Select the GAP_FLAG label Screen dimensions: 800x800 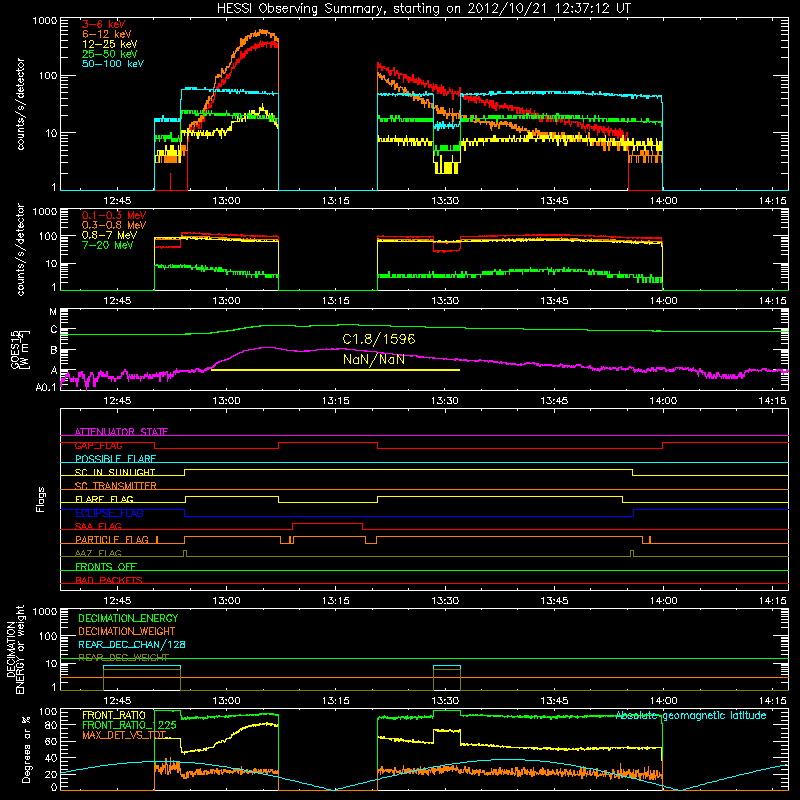coord(98,445)
